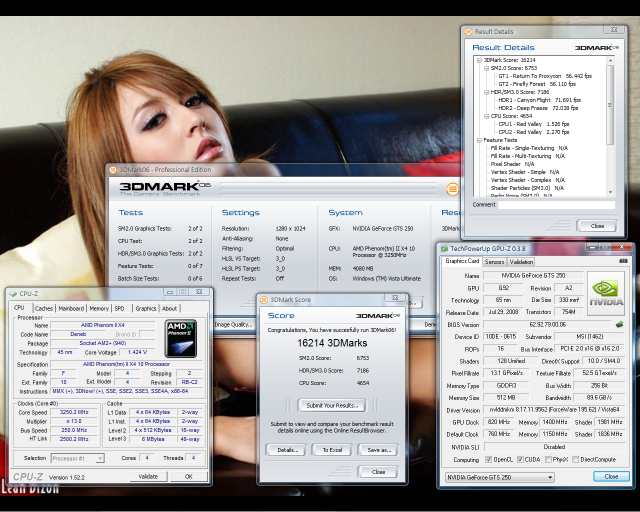This screenshot has width=640, height=512.
Task: Toggle the OpenCL checkbox in GPU-Z
Action: click(x=488, y=460)
